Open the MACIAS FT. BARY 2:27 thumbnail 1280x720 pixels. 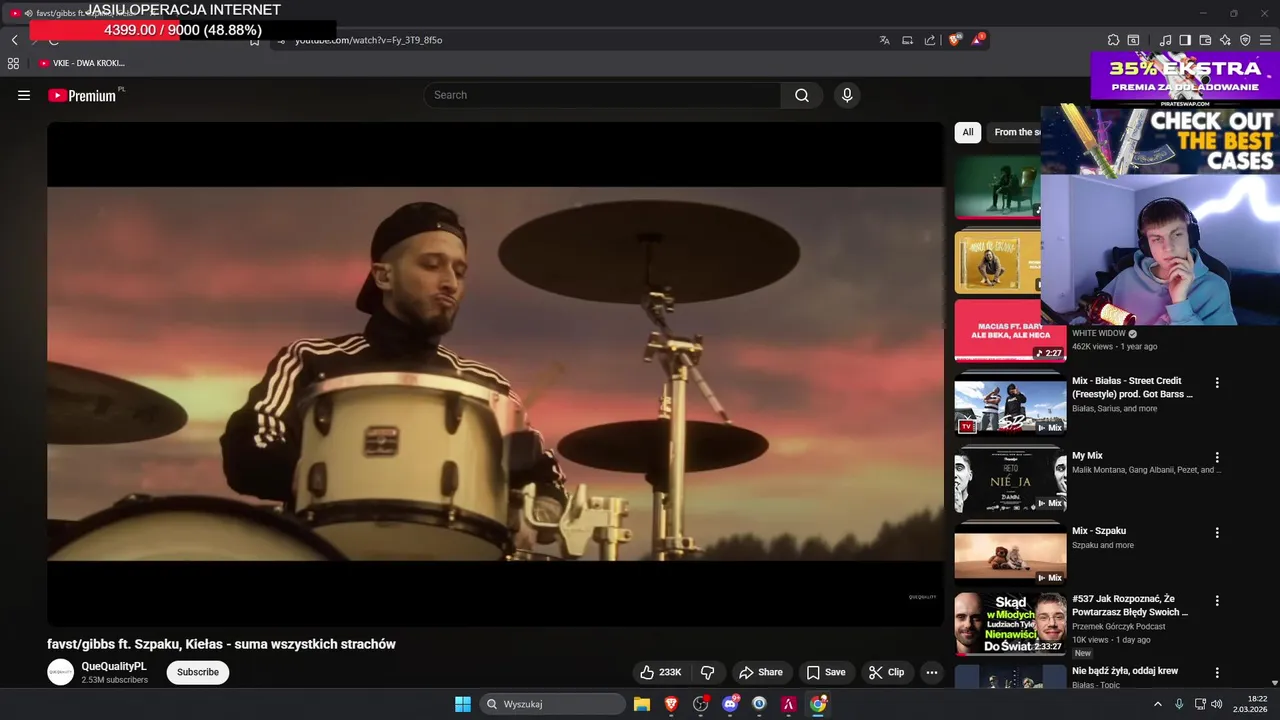(1010, 330)
